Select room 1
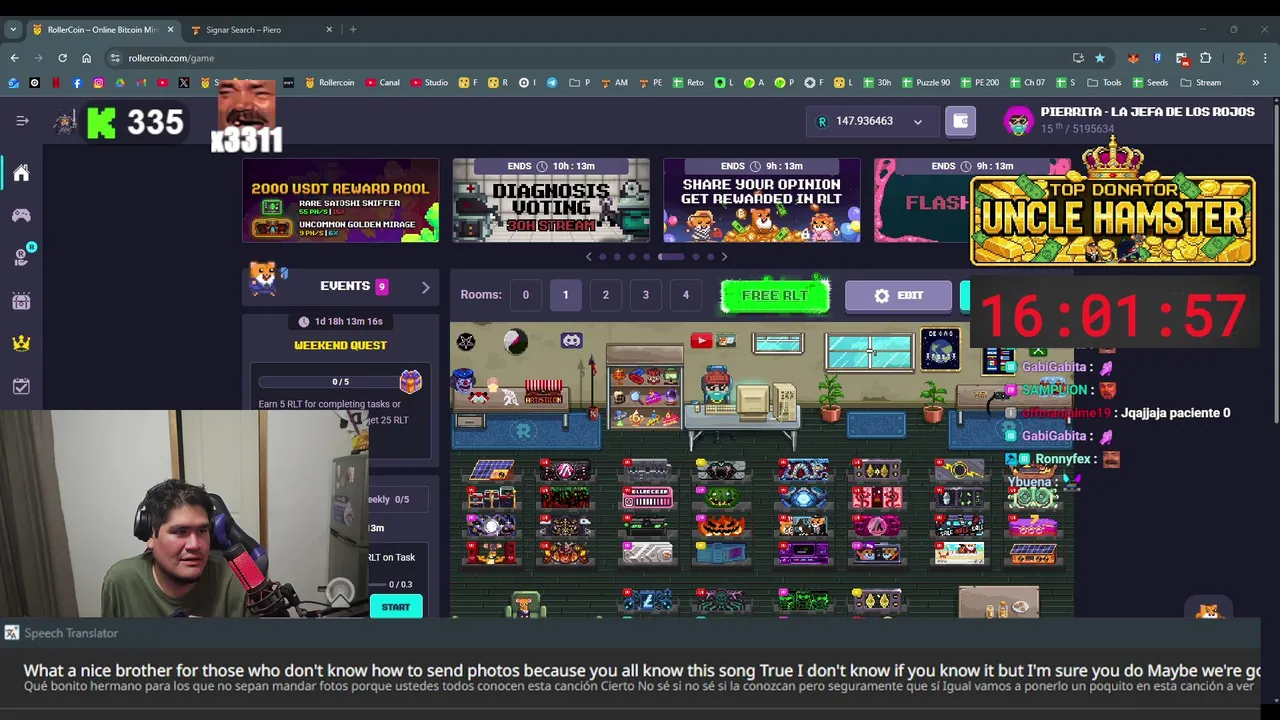 [x=565, y=295]
